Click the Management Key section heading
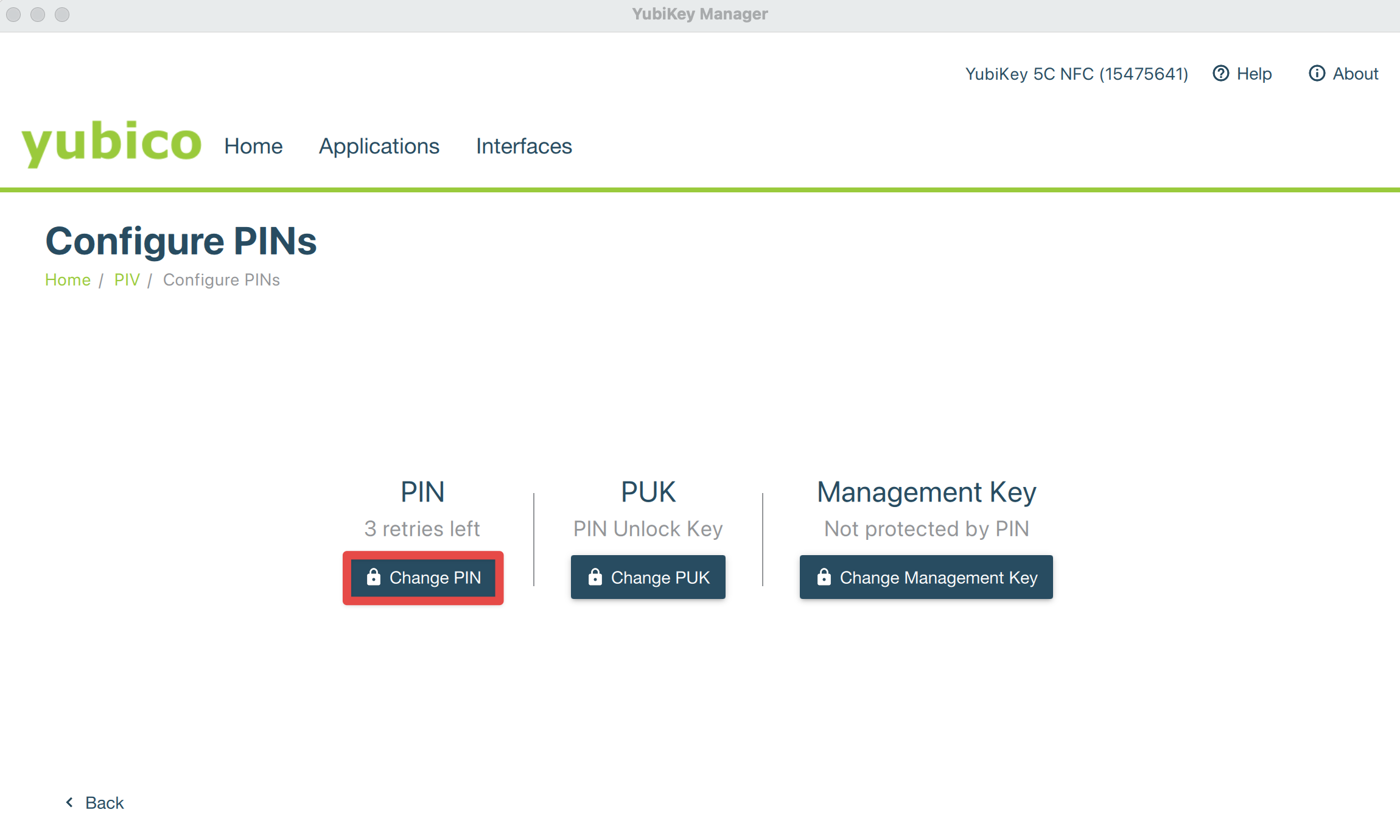 [926, 492]
